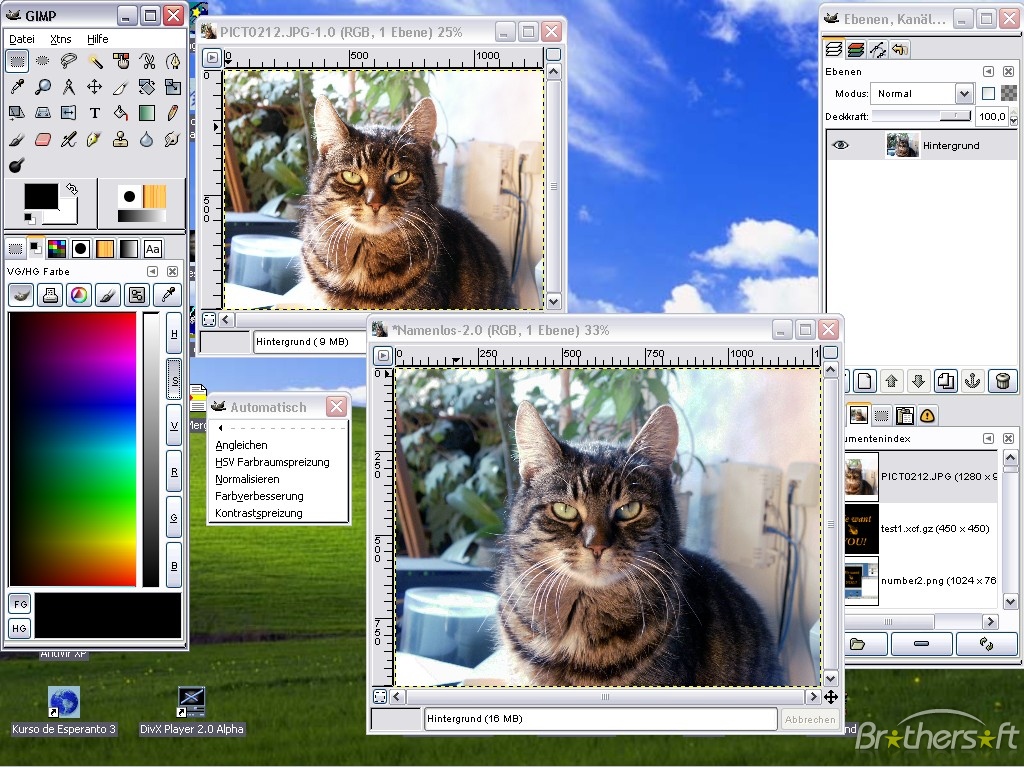Screen dimensions: 1024x768
Task: Select the Bucket Fill tool
Action: pyautogui.click(x=121, y=113)
